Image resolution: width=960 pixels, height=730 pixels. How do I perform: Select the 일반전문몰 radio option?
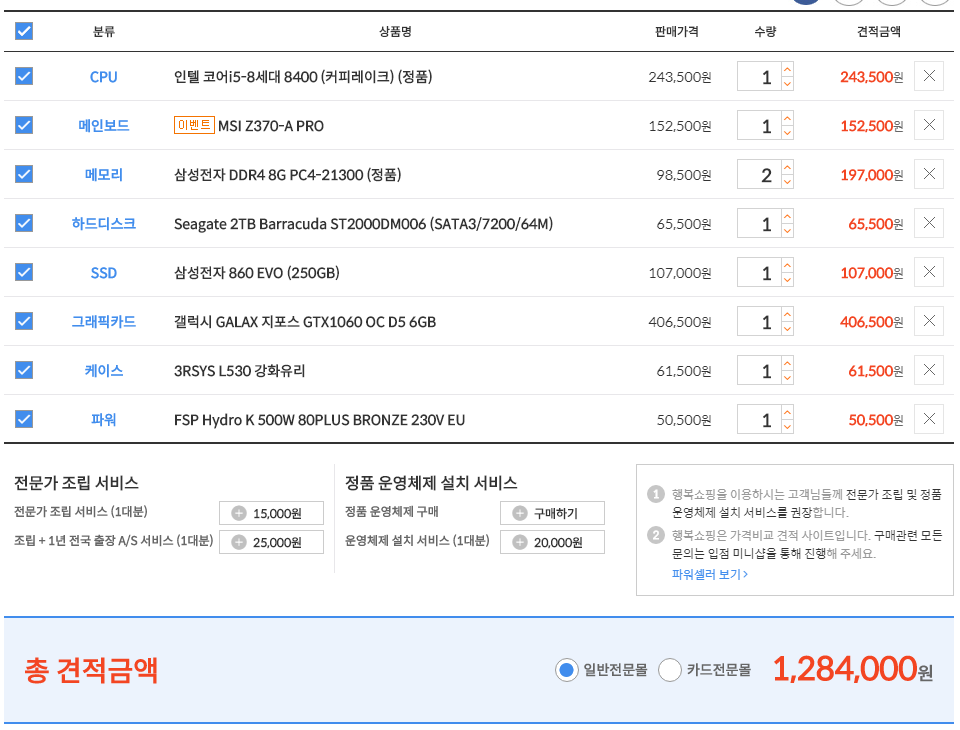point(566,670)
